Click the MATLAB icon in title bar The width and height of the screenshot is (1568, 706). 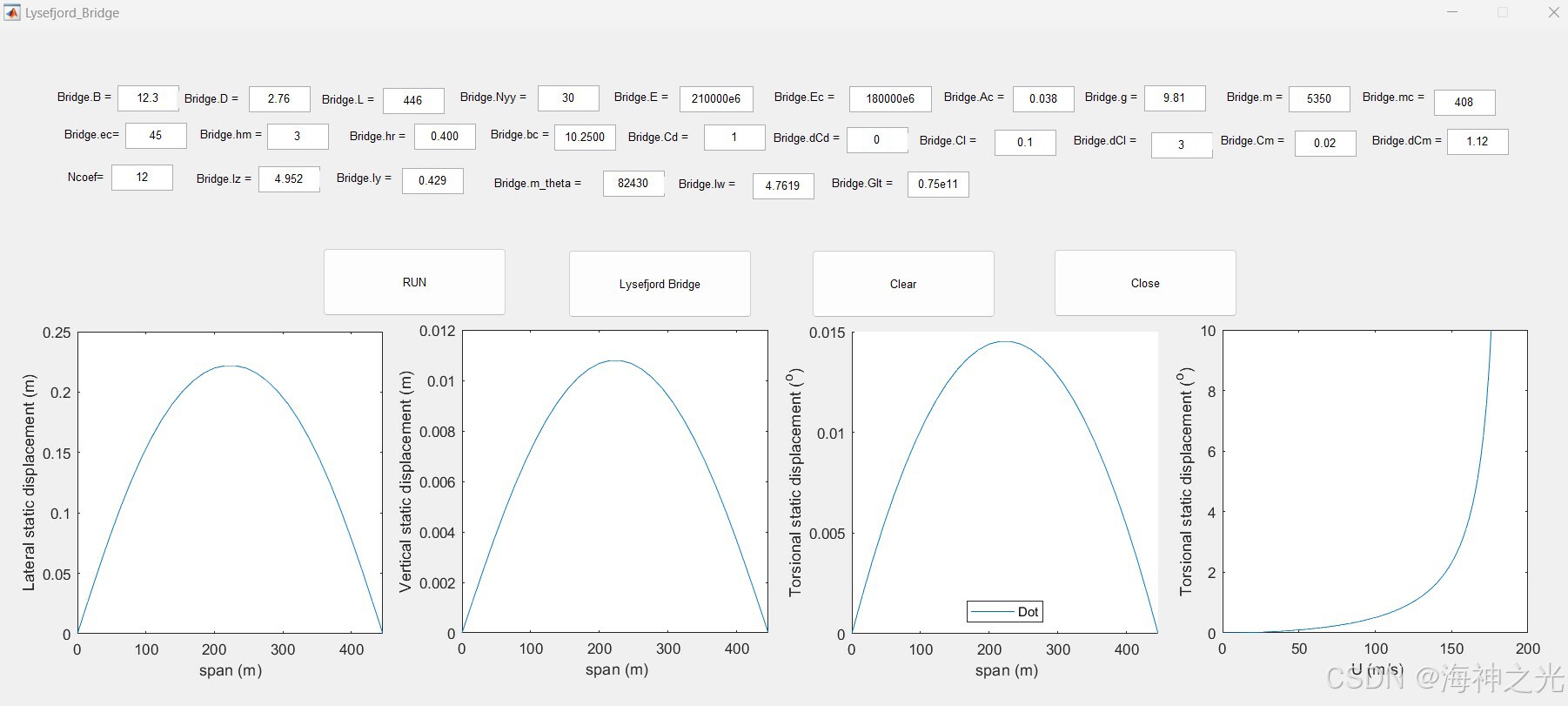point(12,12)
